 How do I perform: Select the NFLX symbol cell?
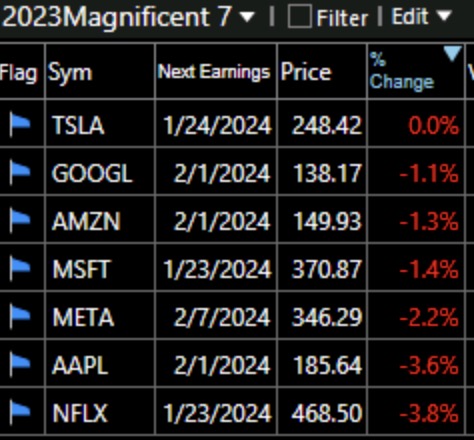(100, 412)
